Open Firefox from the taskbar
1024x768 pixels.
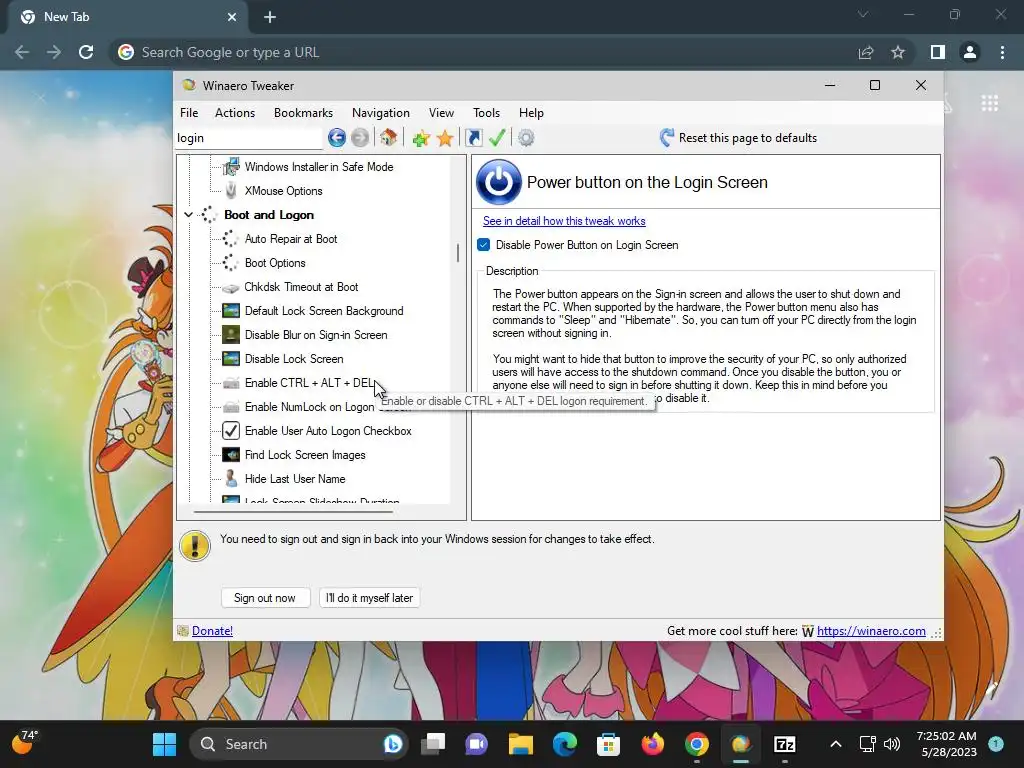pyautogui.click(x=652, y=744)
